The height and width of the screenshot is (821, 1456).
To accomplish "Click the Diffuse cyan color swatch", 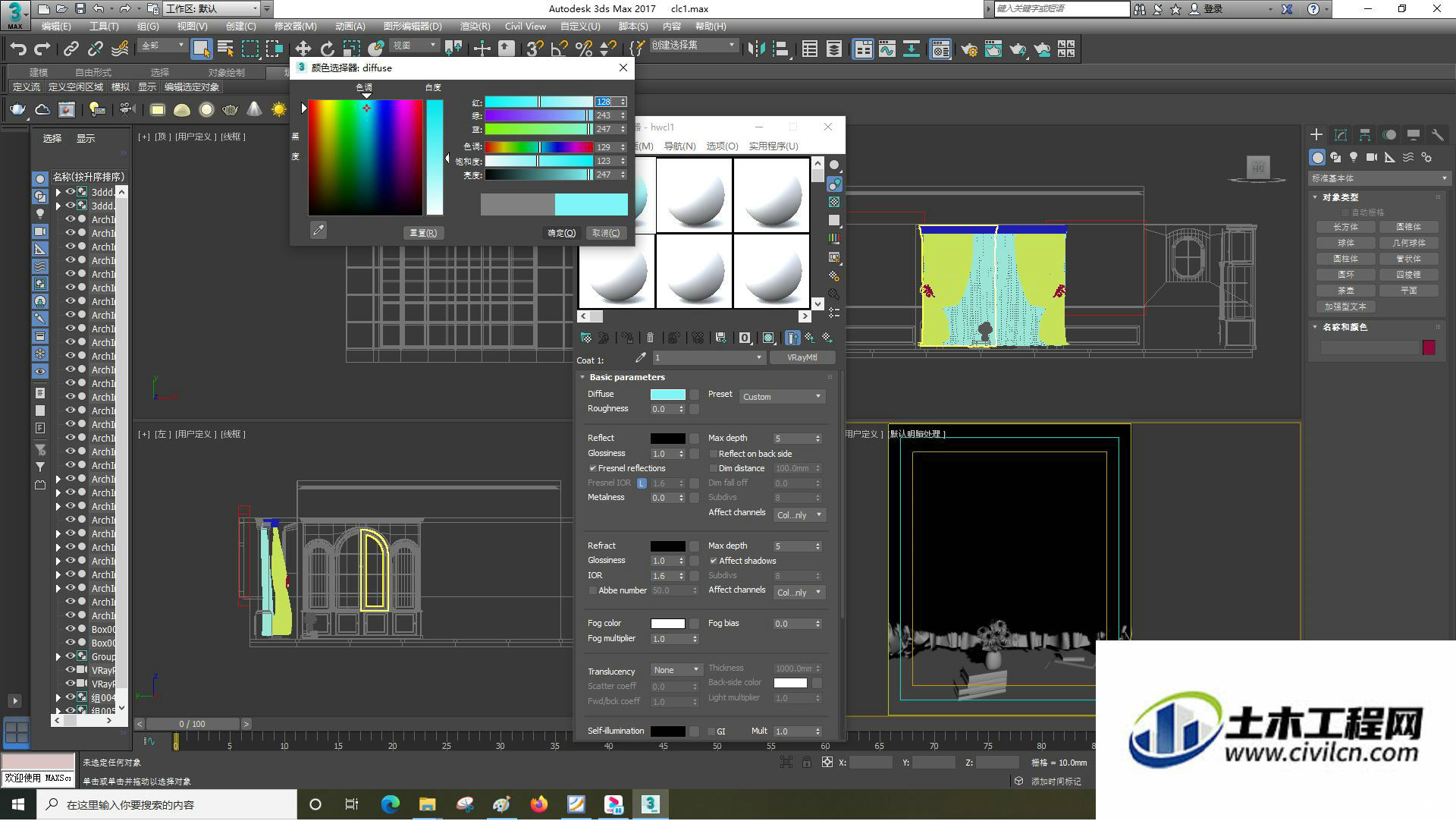I will coord(667,395).
